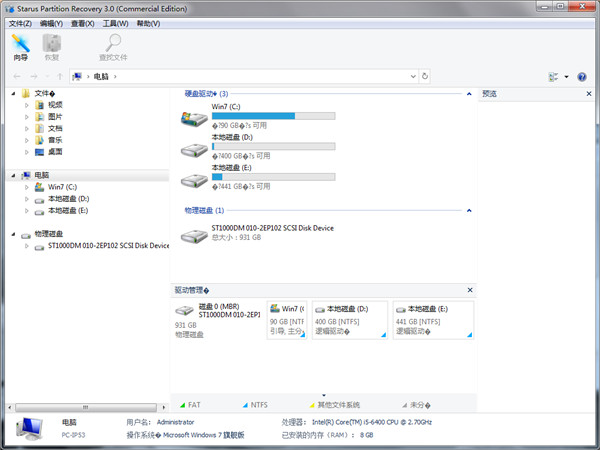The width and height of the screenshot is (600, 450).
Task: Open address bar history dropdown
Action: coord(413,76)
